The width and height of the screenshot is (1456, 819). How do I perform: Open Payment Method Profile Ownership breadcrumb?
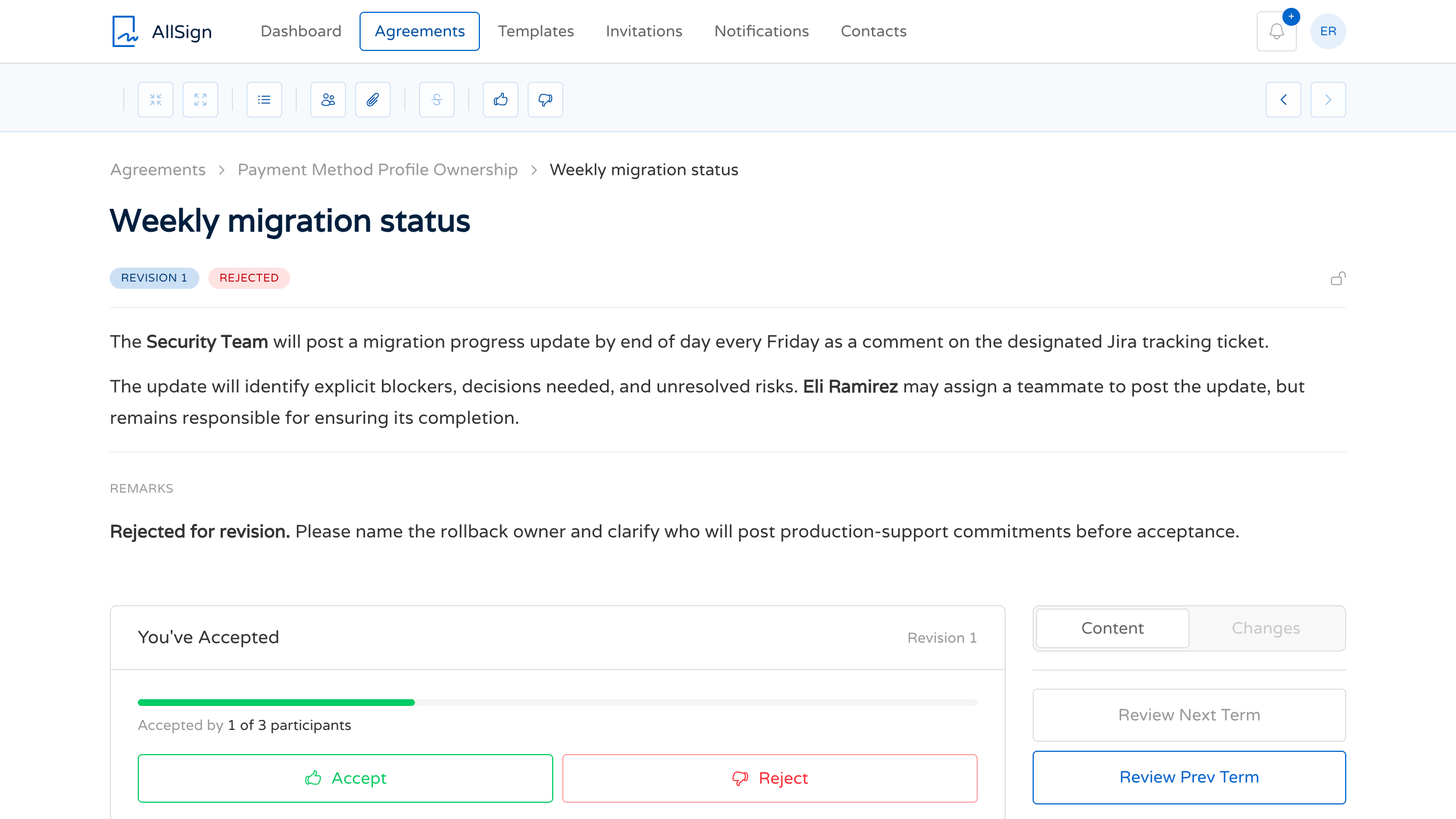pos(377,170)
